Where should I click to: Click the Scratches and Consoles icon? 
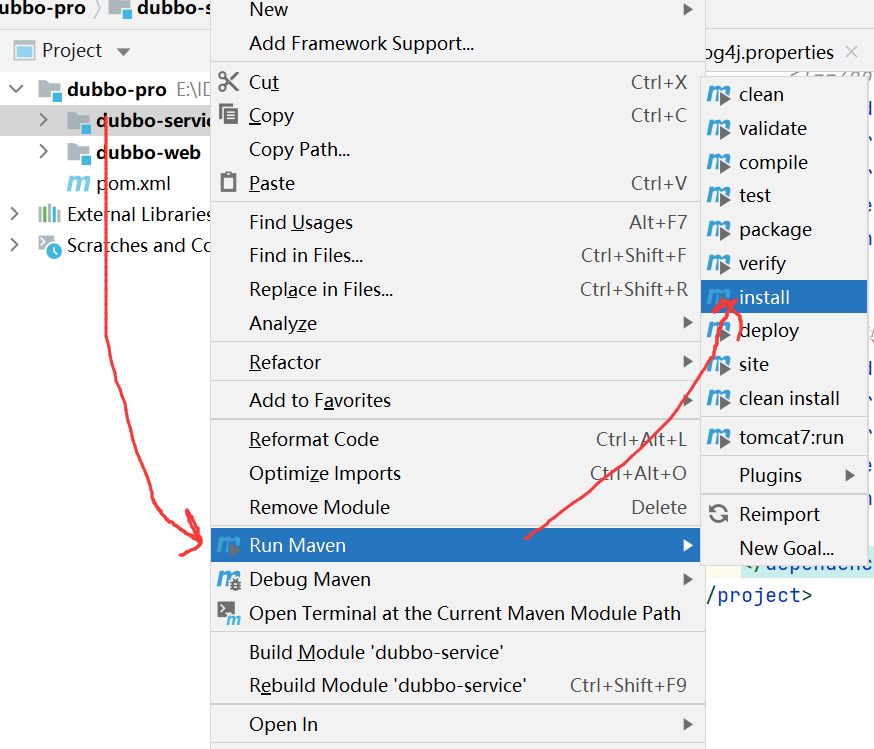point(50,246)
